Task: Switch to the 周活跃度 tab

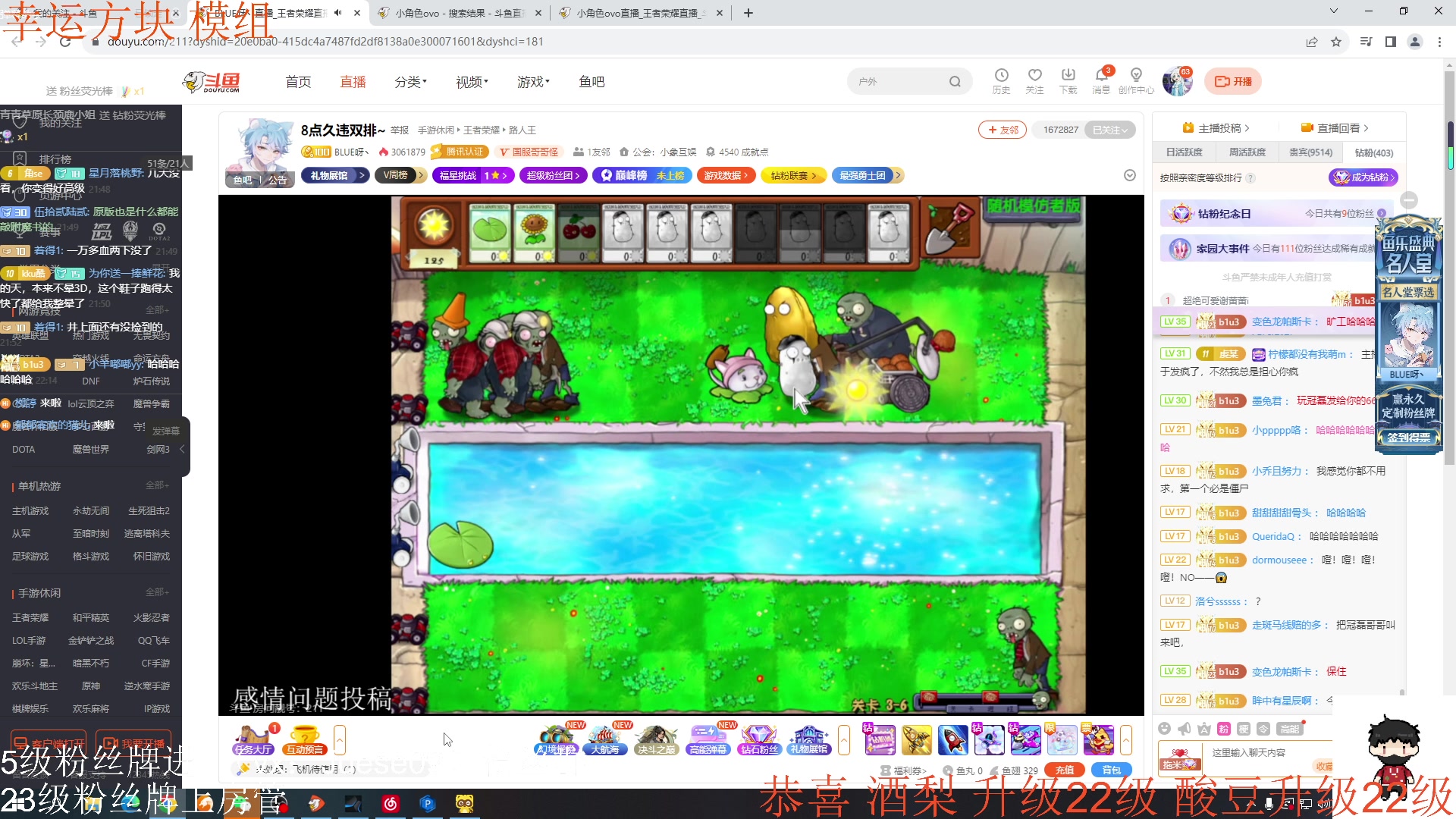Action: pos(1247,152)
